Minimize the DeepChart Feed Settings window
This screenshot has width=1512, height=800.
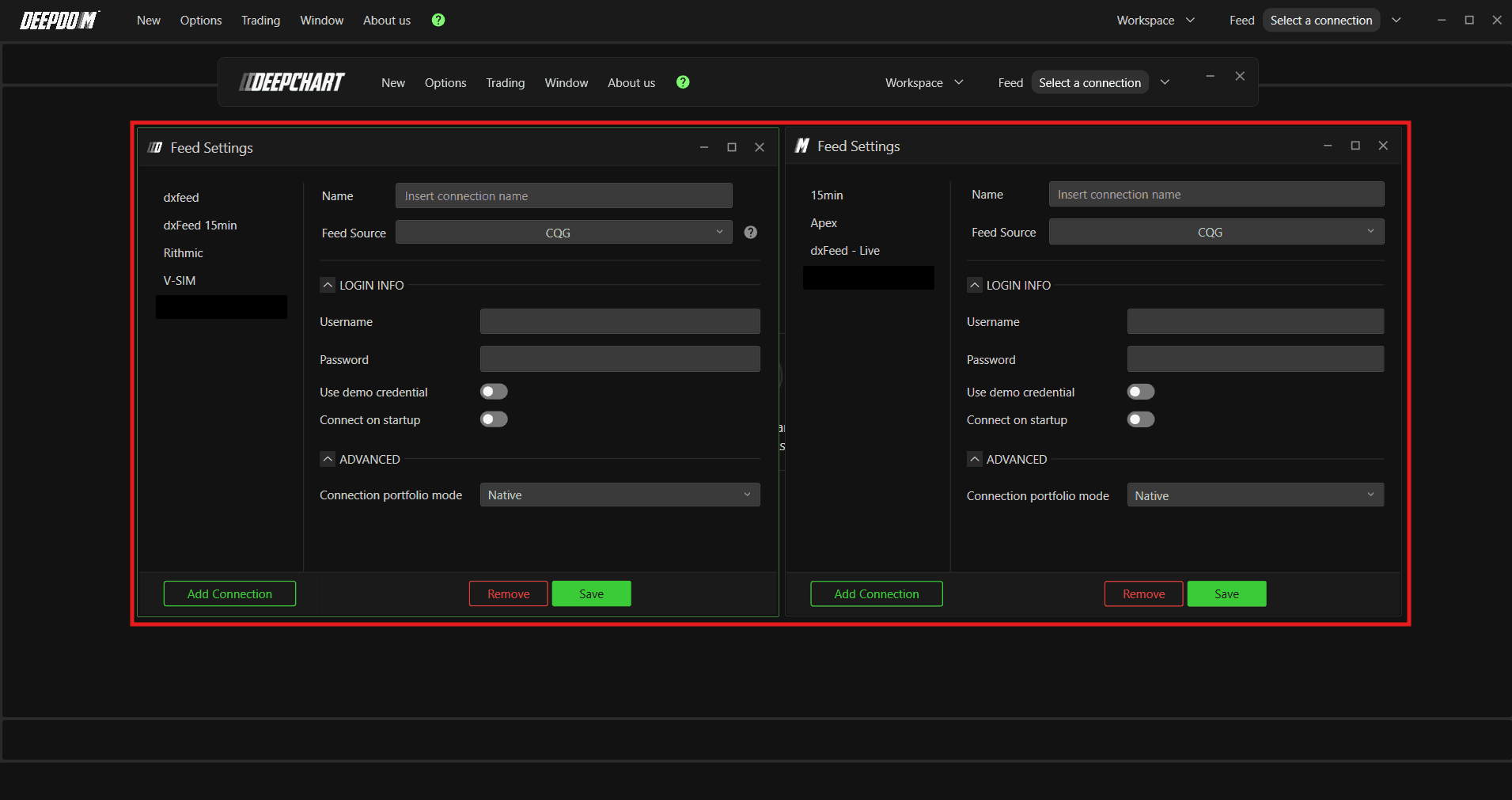pyautogui.click(x=704, y=147)
